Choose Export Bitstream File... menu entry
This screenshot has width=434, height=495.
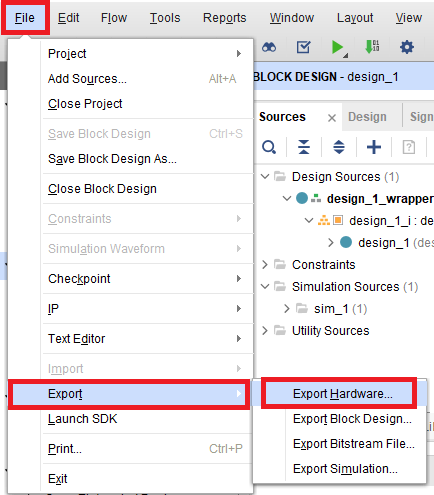coord(354,444)
